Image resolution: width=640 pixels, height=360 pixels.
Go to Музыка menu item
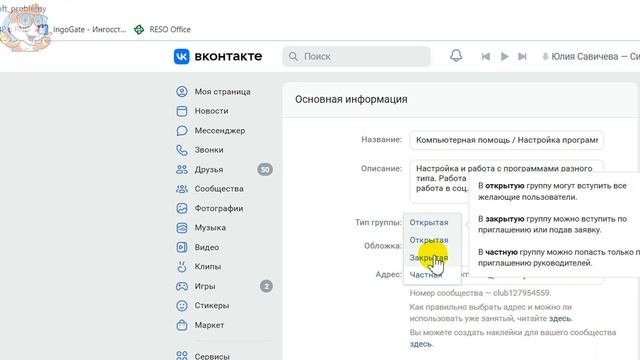tap(210, 227)
